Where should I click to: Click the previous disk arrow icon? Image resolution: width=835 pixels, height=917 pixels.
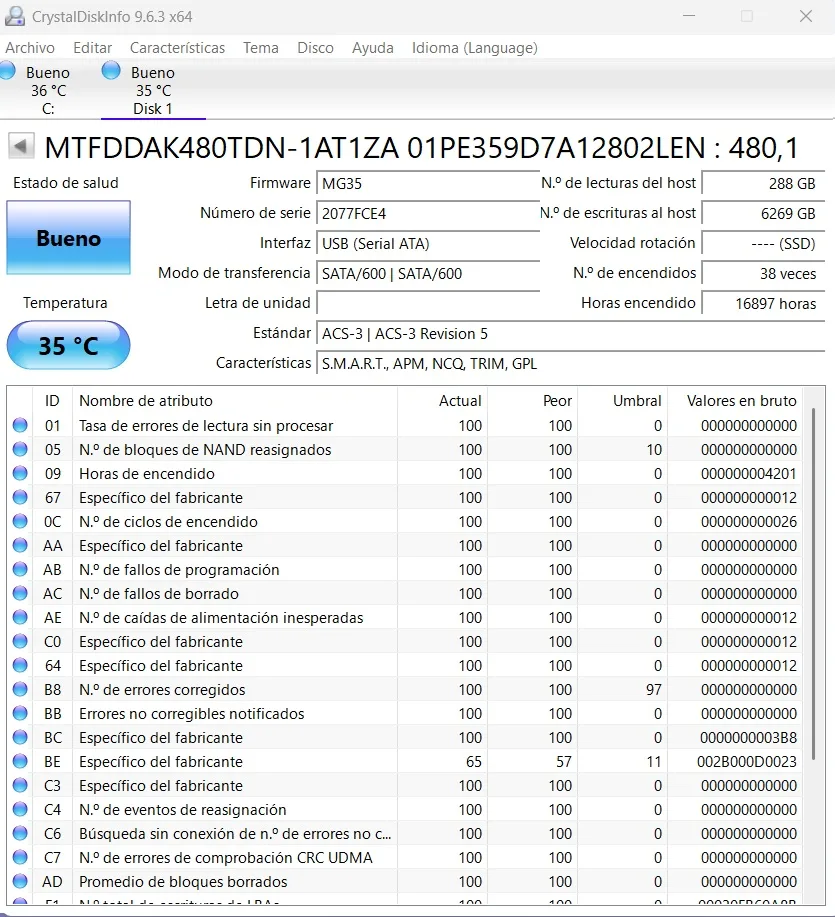click(x=21, y=146)
